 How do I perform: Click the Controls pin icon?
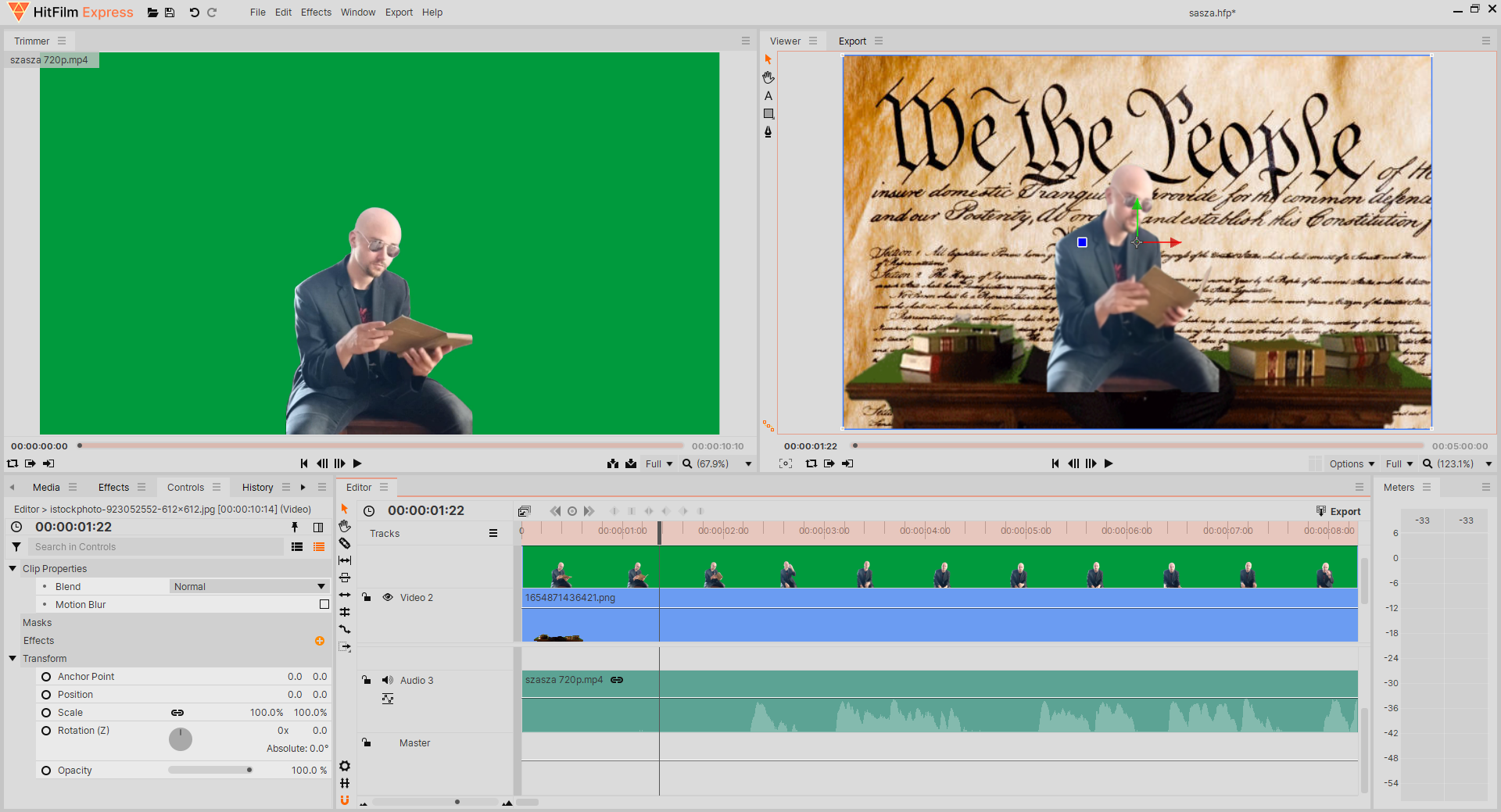(x=295, y=527)
